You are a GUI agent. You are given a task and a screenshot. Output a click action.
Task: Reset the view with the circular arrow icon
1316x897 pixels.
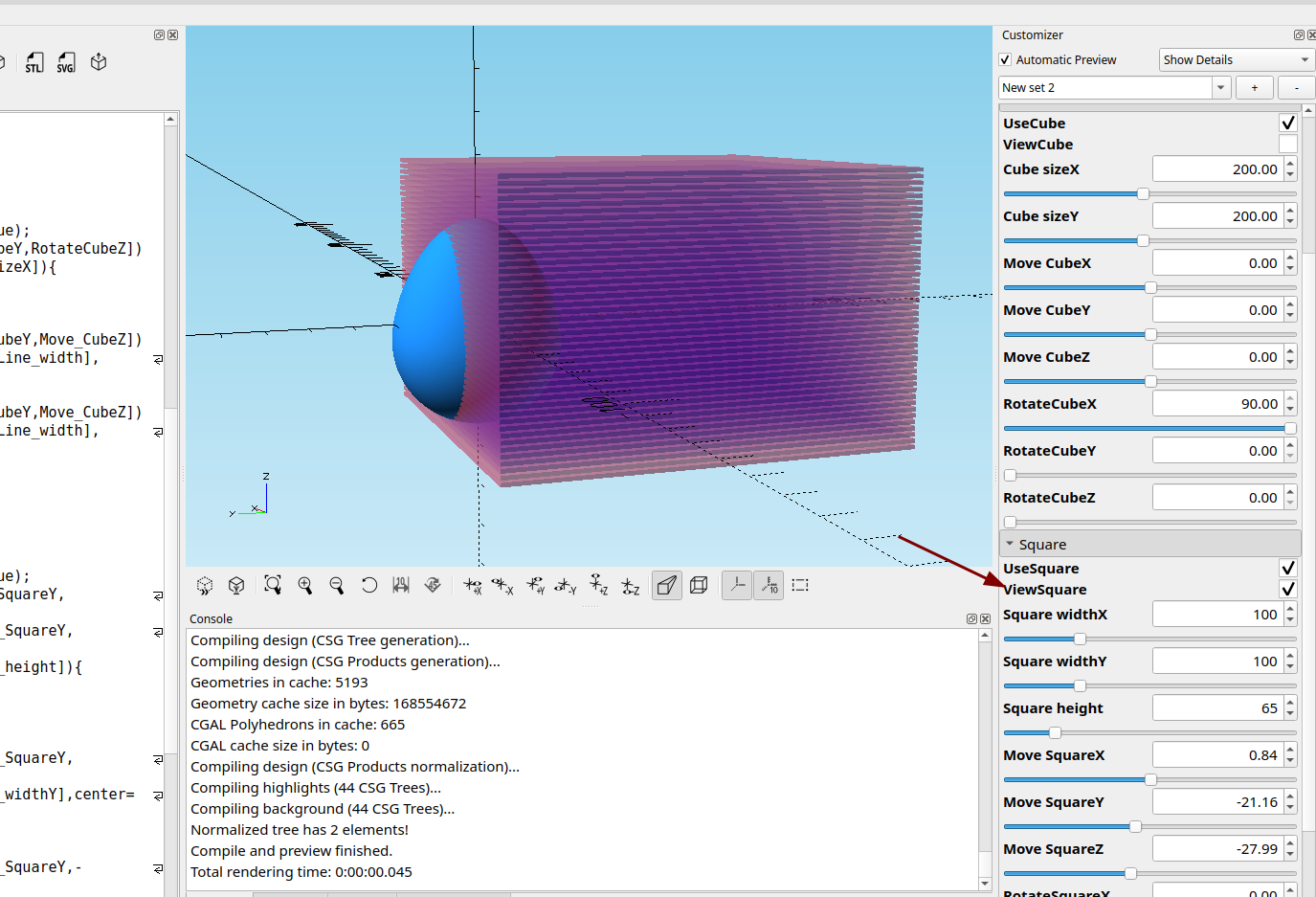369,585
